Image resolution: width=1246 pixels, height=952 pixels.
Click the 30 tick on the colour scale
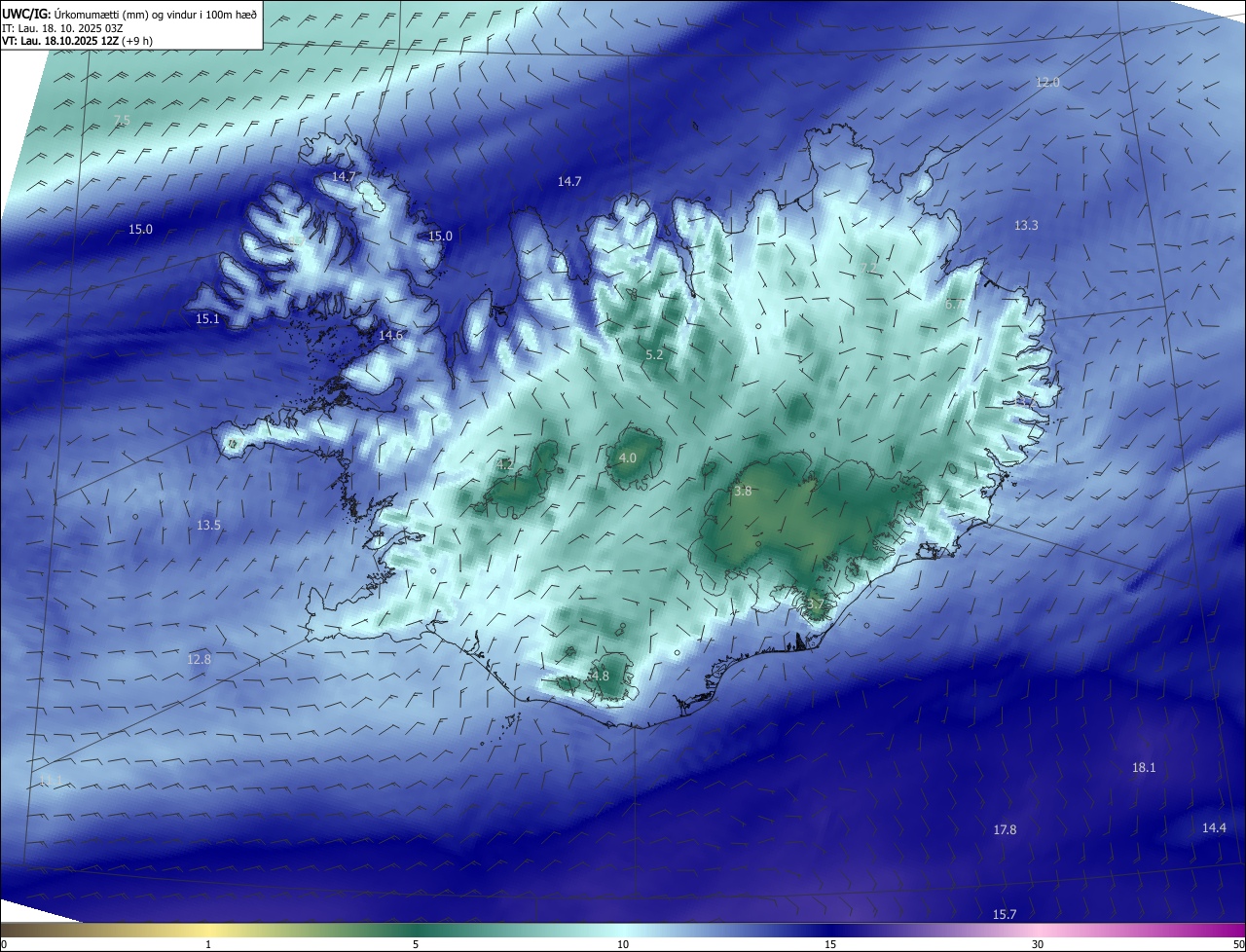pyautogui.click(x=1038, y=944)
